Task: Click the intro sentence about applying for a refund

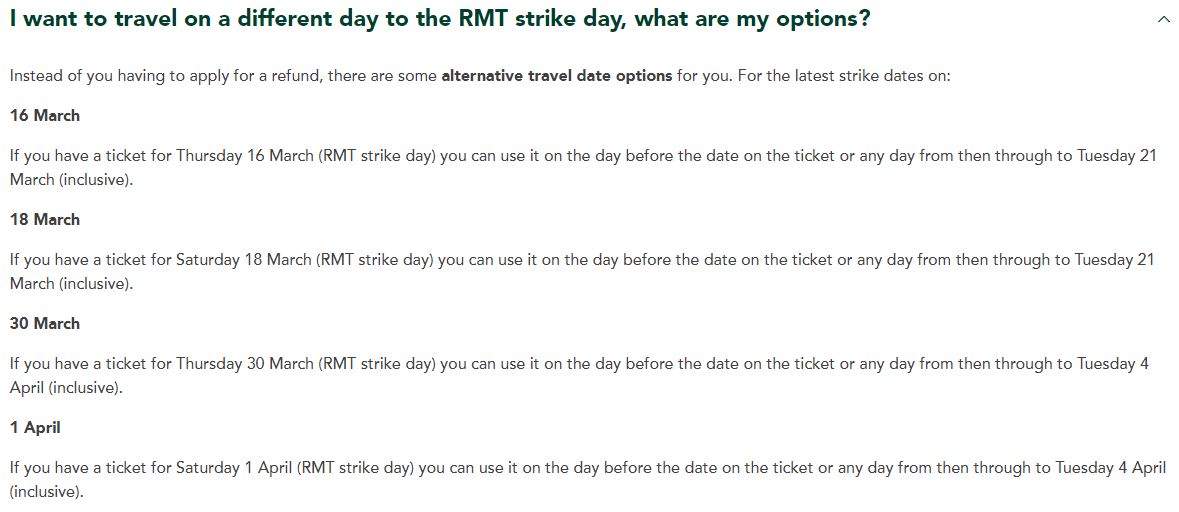Action: point(480,76)
